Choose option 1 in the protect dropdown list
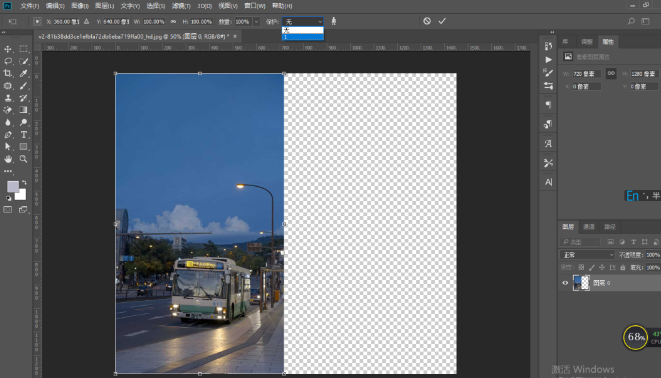 (x=303, y=37)
